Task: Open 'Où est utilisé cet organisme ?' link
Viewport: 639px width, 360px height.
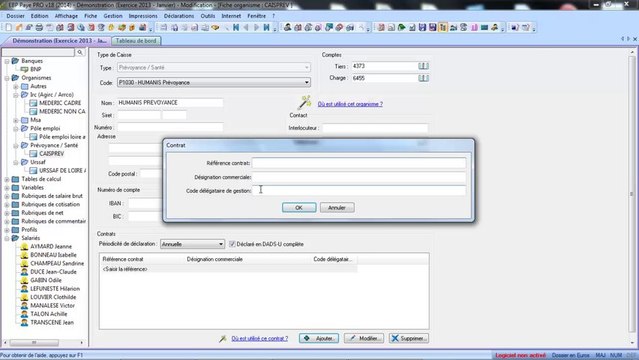Action: tap(350, 104)
